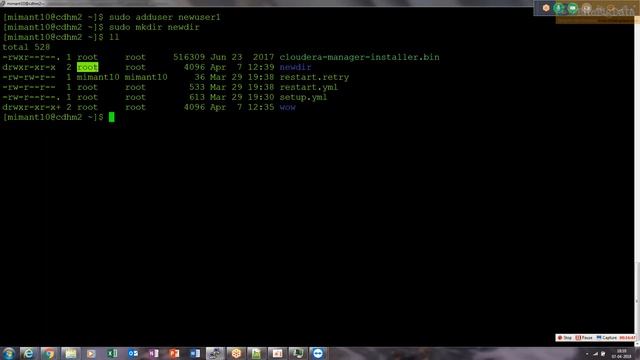Toggle the green camera icon in overlay
640x360 pixels.
572,8
